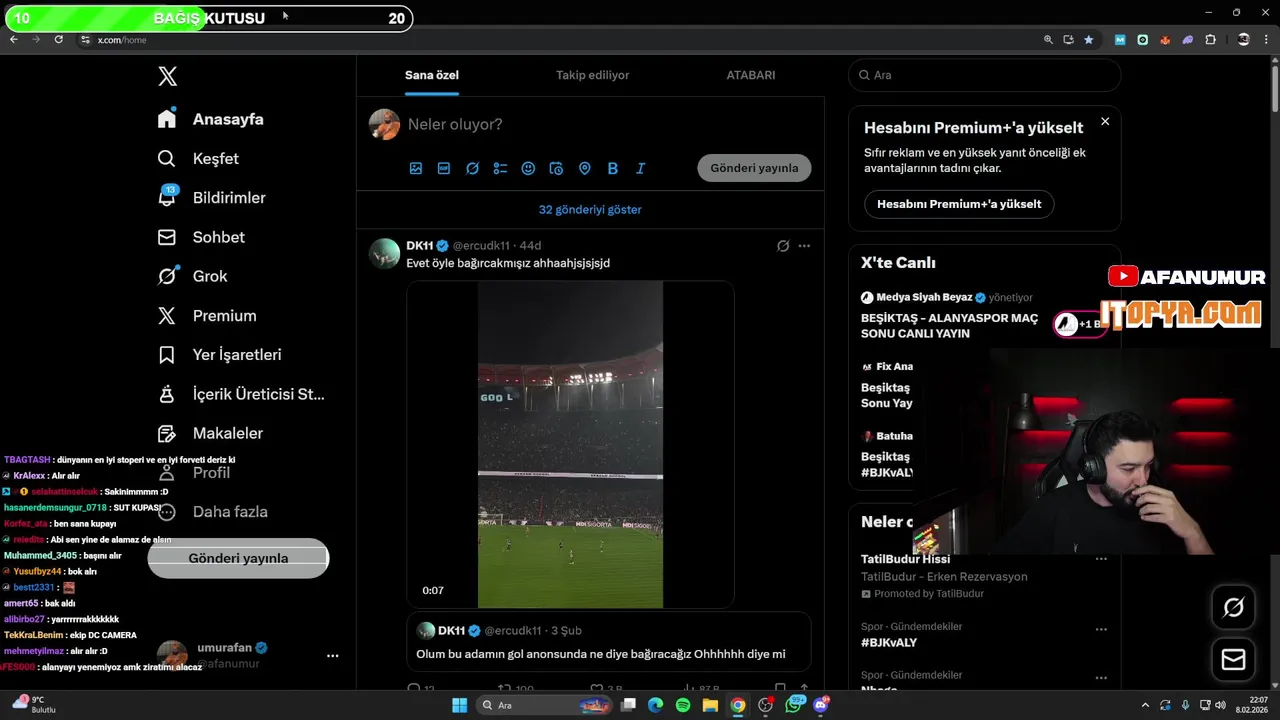Click the Grok icon in composer toolbar
The height and width of the screenshot is (720, 1280).
click(472, 168)
